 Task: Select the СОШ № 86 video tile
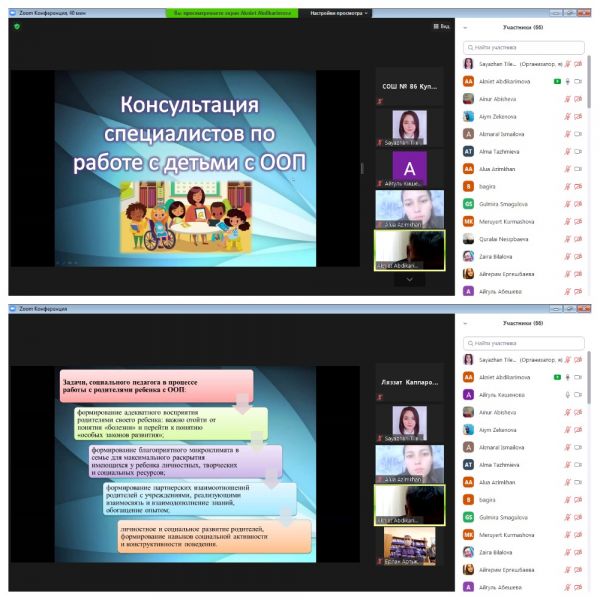coord(409,87)
